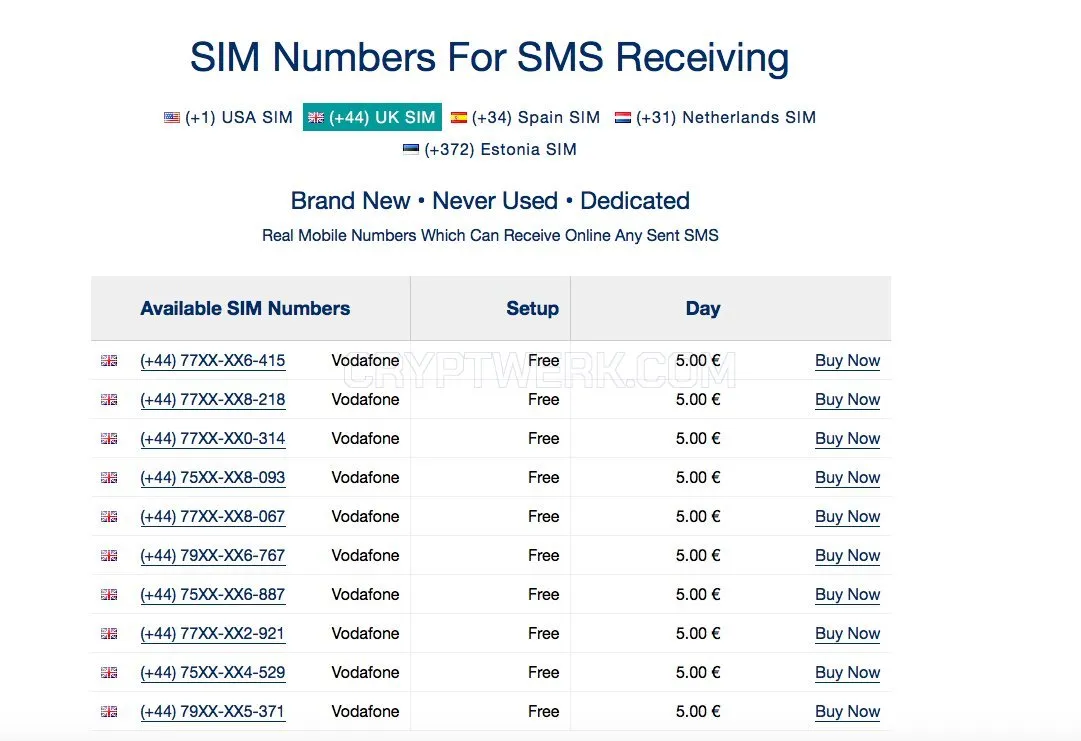Buy Now for number 77XX-XX8-067
1081x741 pixels.
pyautogui.click(x=847, y=516)
